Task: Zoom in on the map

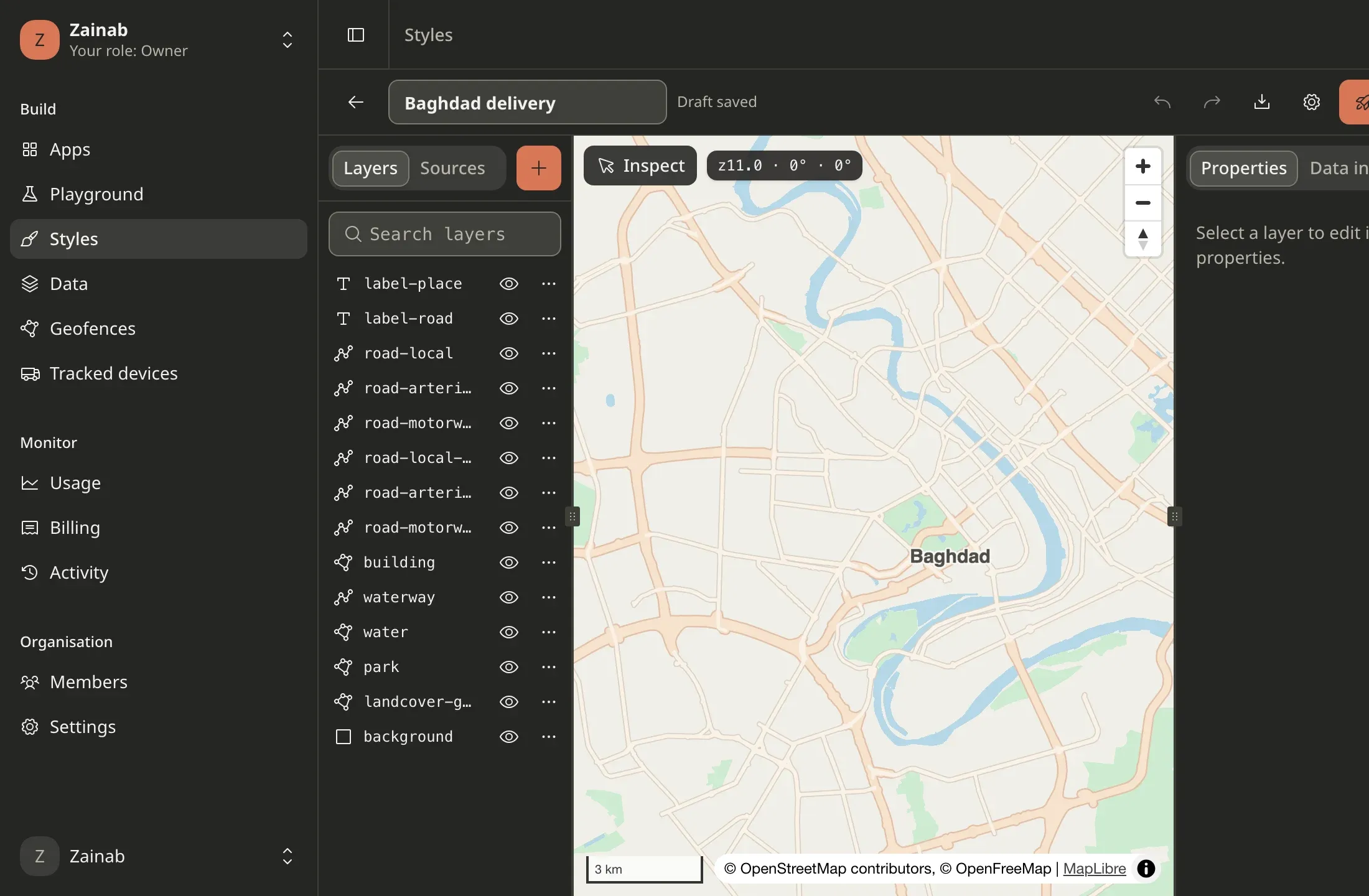Action: (1142, 166)
